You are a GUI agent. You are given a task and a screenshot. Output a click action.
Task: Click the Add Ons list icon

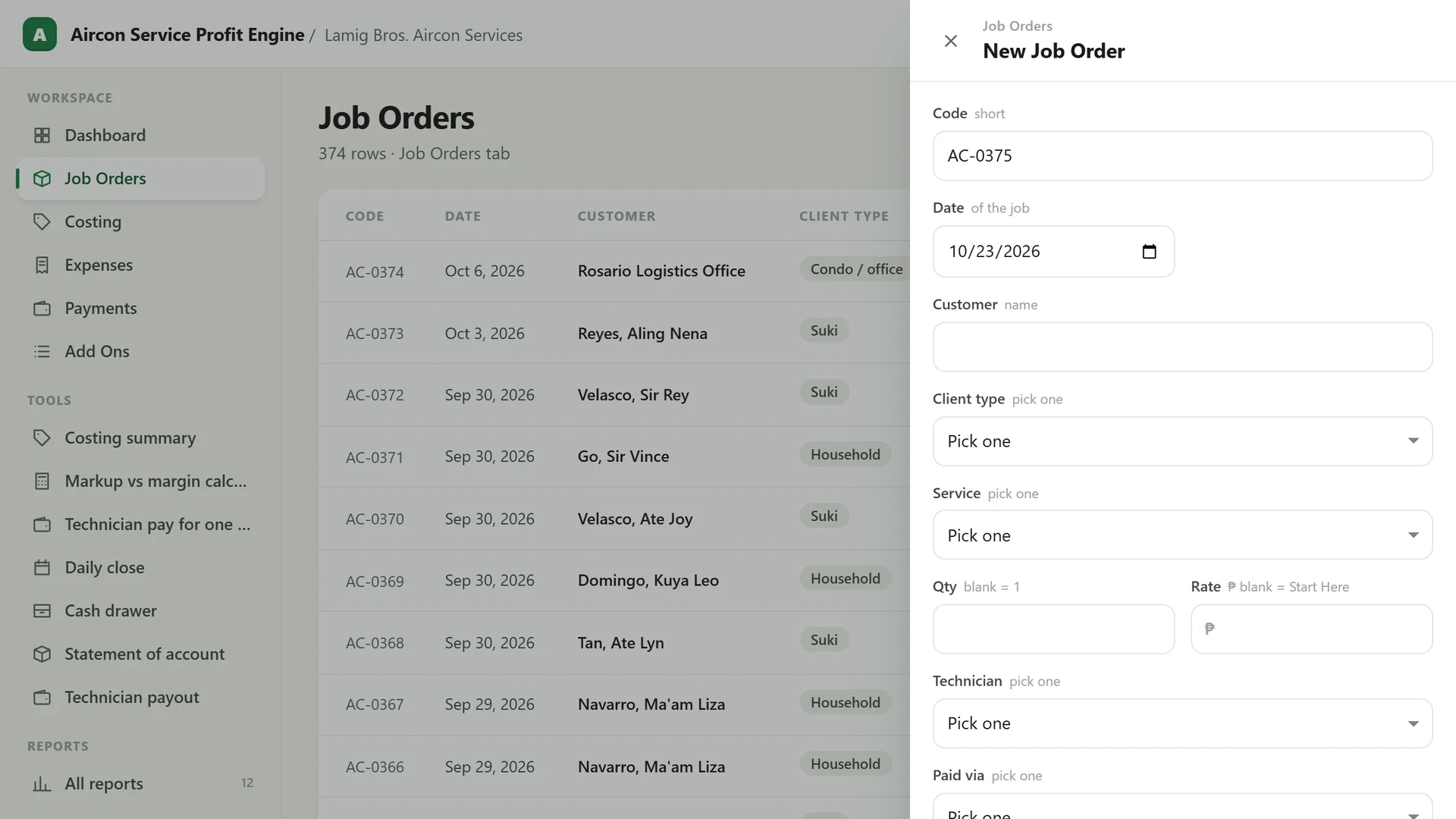[x=42, y=351]
